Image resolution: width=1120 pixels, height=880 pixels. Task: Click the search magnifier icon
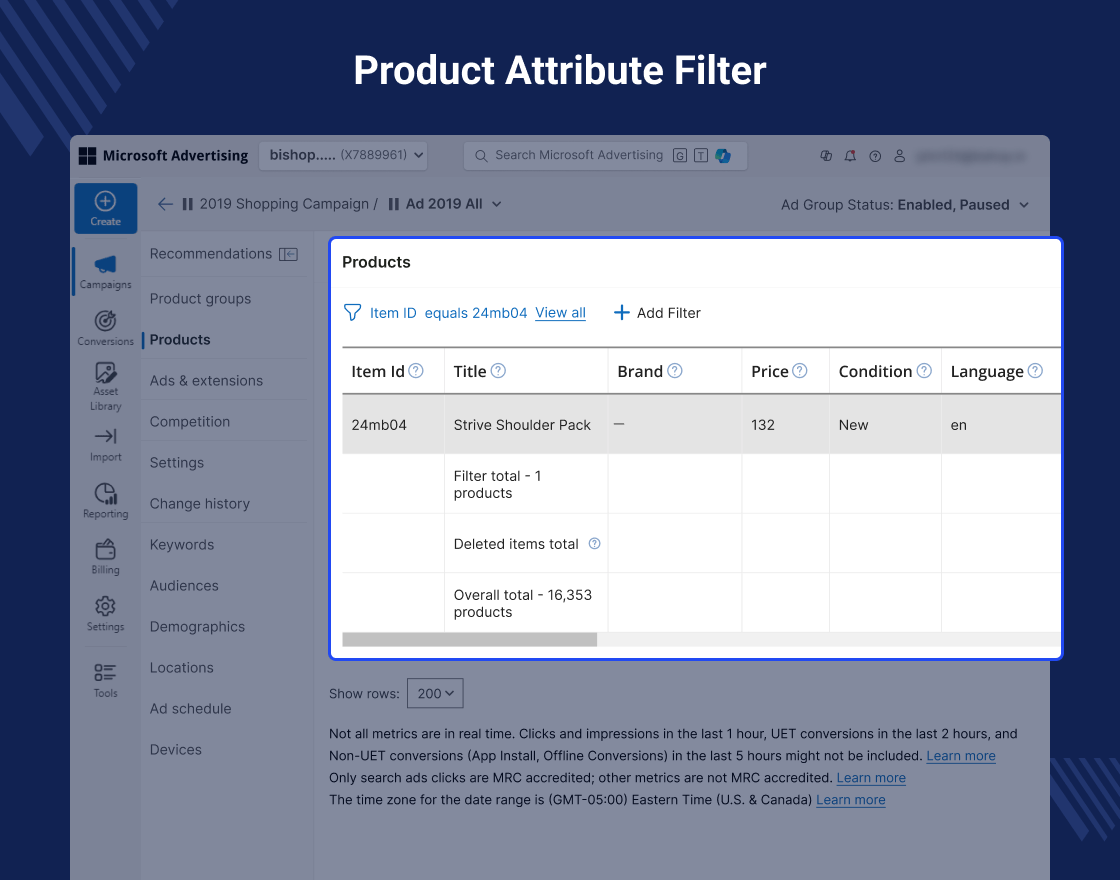coord(481,156)
